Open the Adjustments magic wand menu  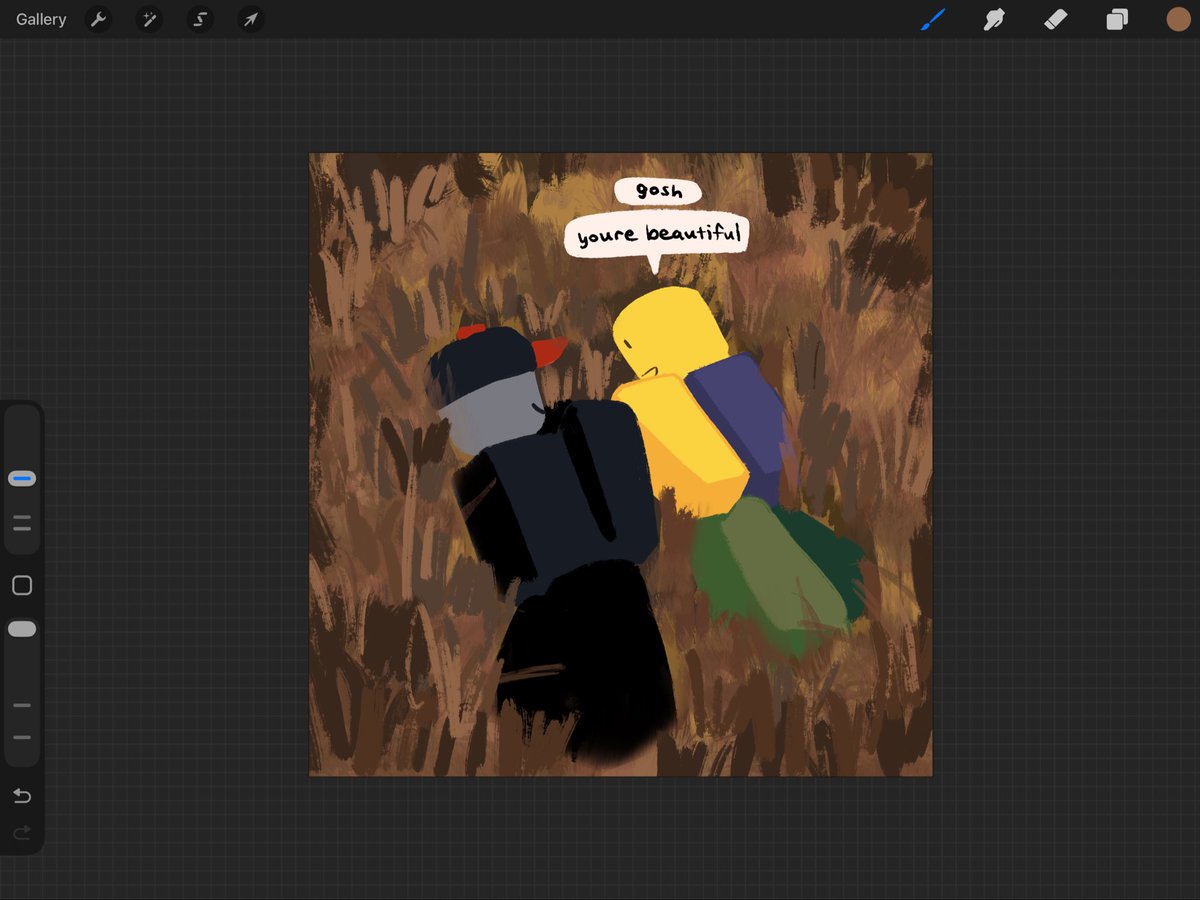149,19
